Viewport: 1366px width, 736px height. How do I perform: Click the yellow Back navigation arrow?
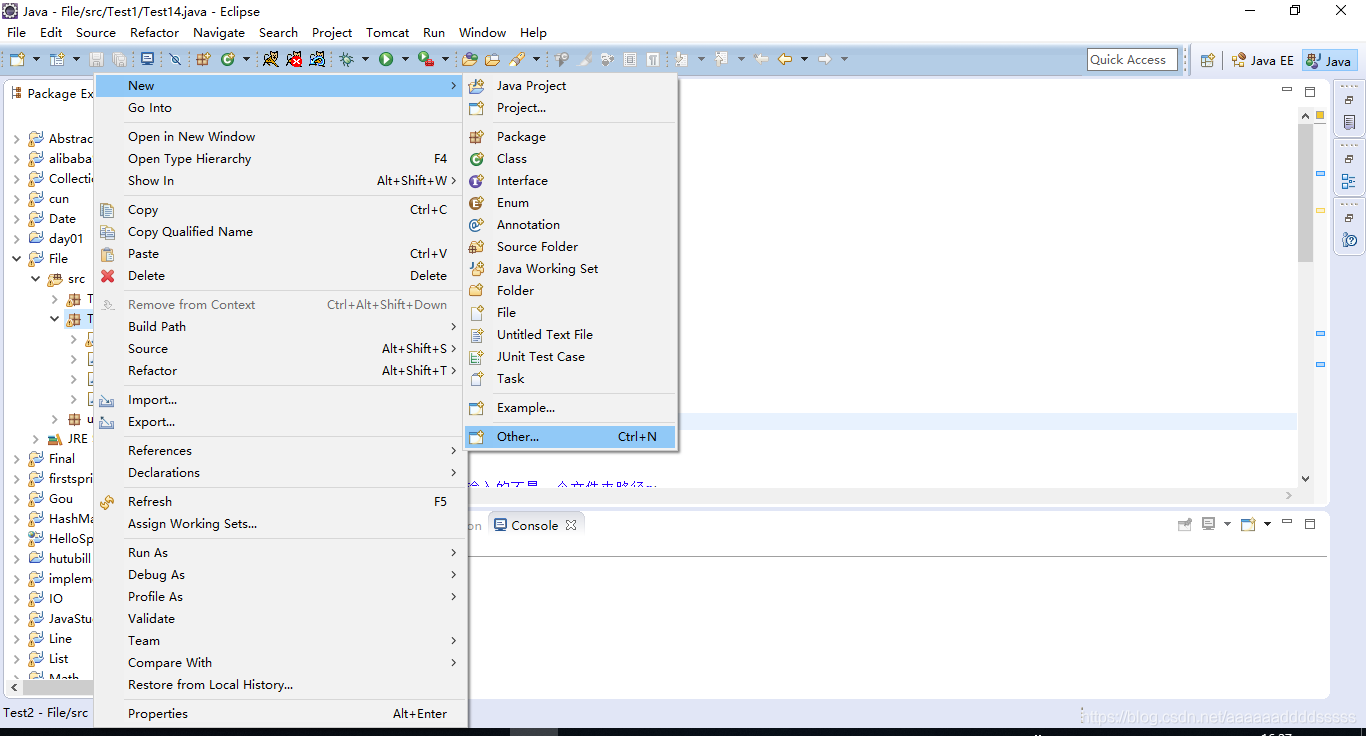click(785, 60)
